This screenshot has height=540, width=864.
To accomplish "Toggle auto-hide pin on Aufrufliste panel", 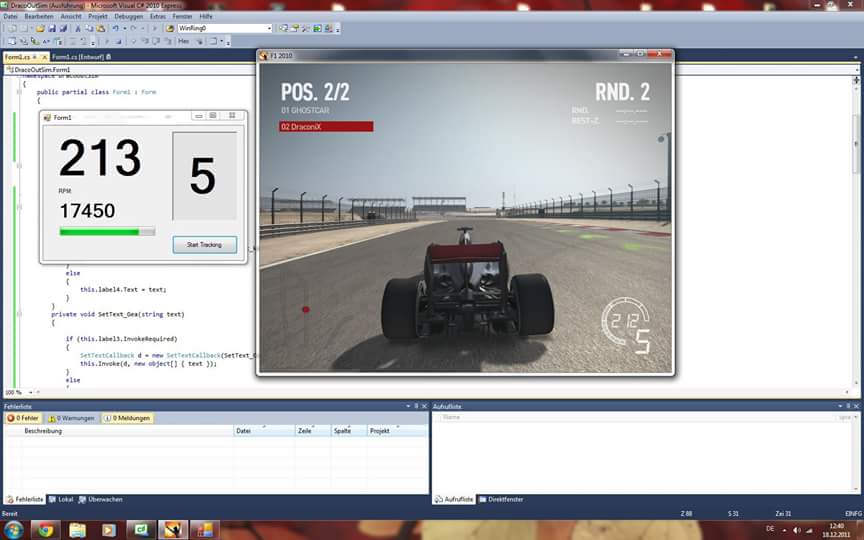I will [x=849, y=406].
